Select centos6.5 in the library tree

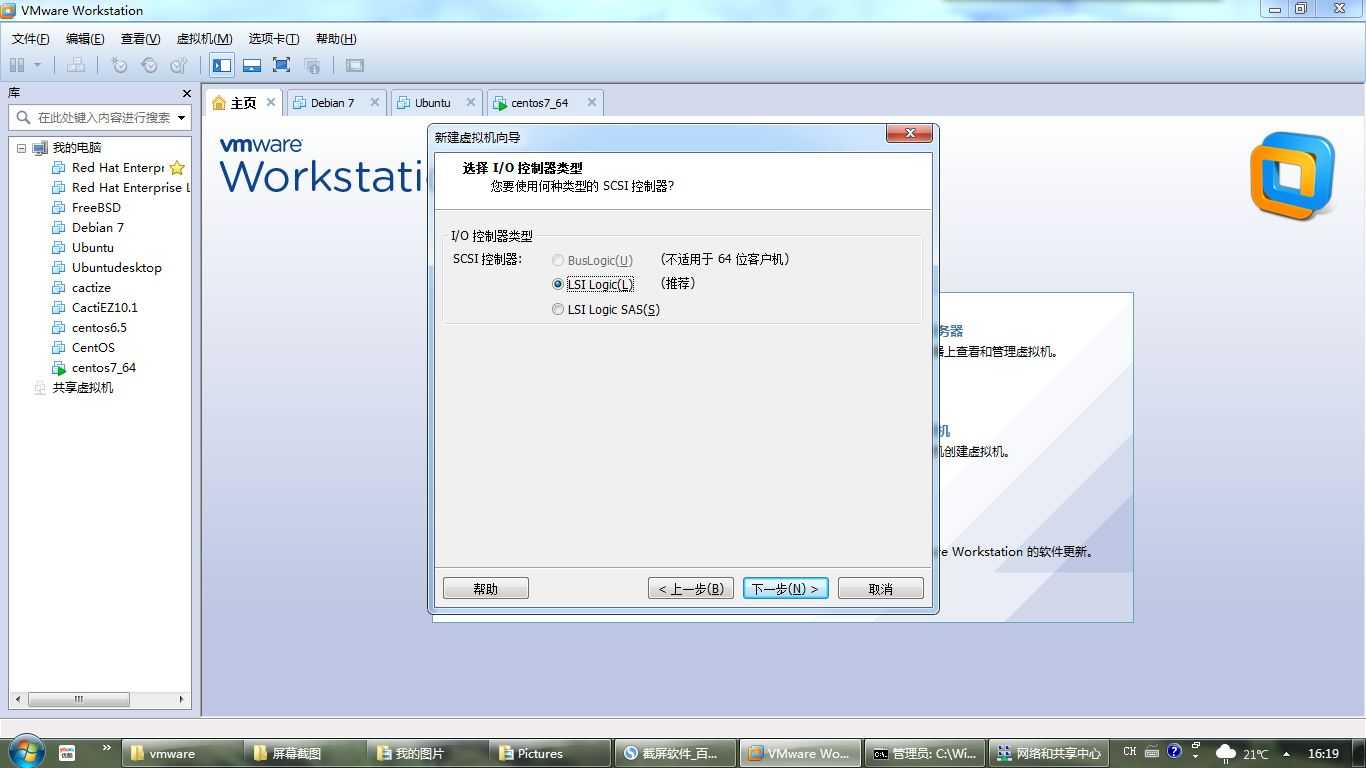[99, 327]
